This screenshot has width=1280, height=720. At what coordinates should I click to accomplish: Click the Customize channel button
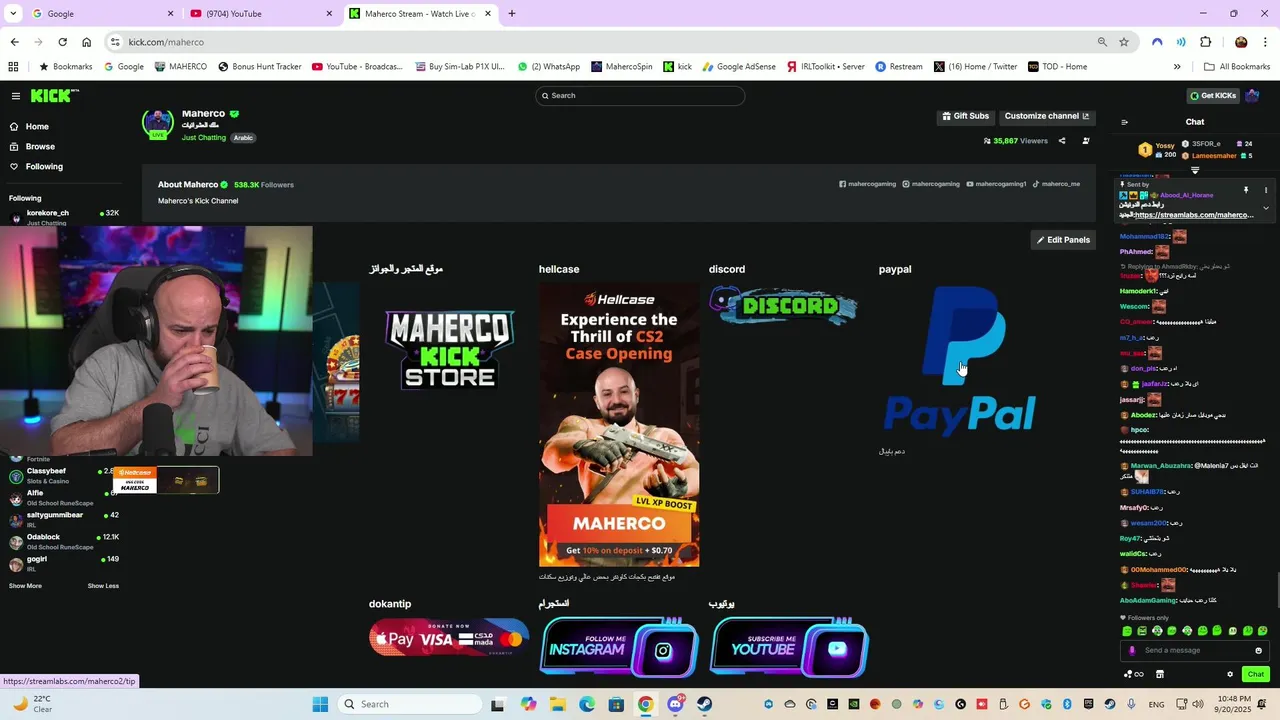click(1047, 116)
